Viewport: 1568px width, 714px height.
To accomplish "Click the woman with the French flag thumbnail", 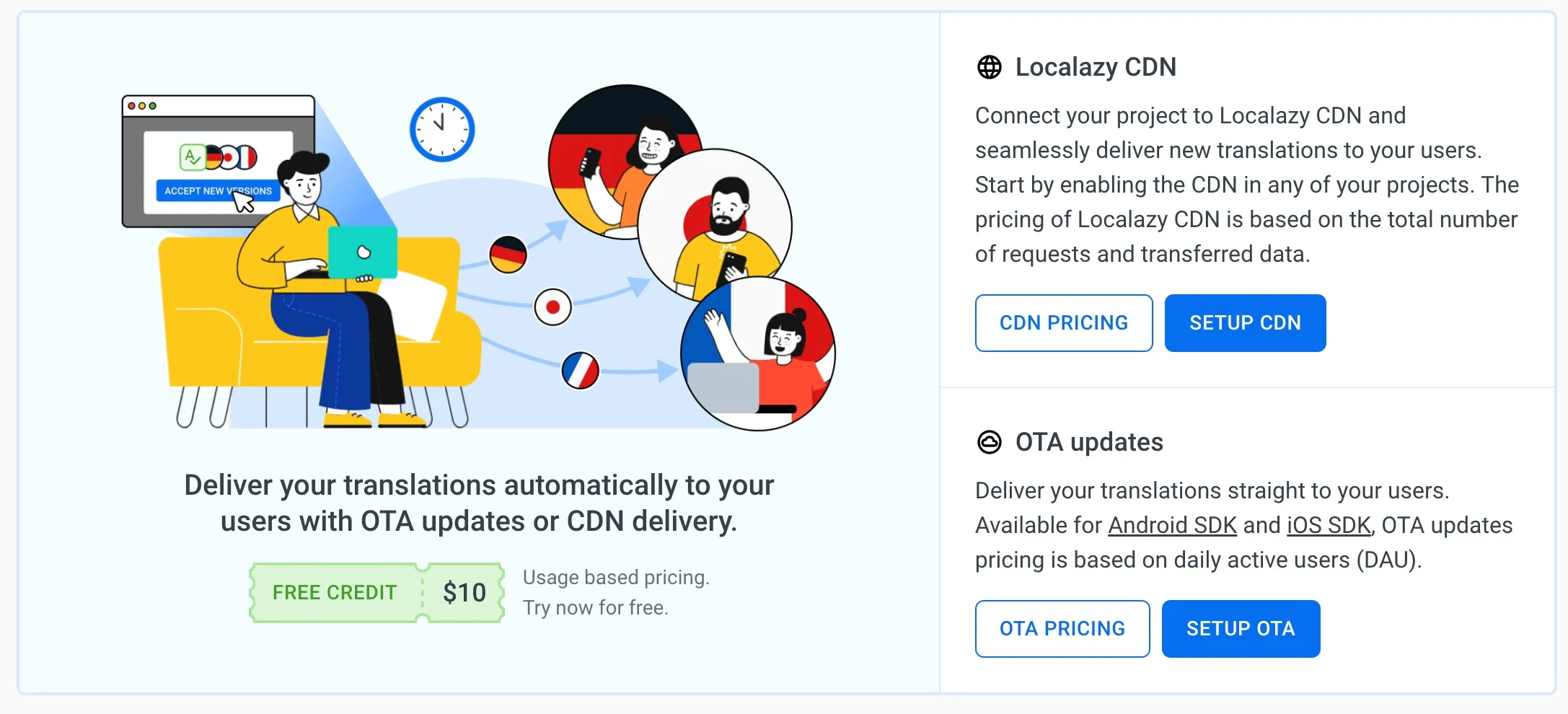I will [783, 339].
